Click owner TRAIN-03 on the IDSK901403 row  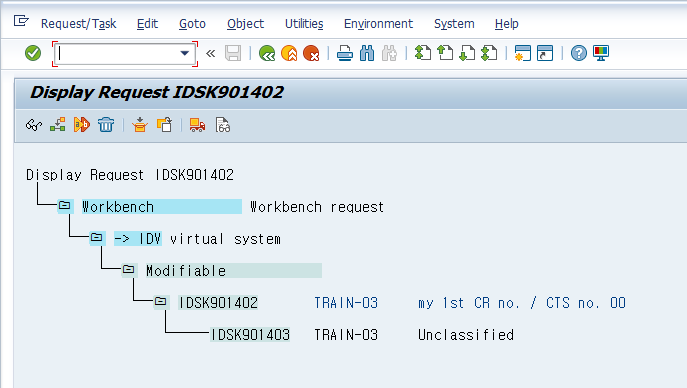click(346, 335)
